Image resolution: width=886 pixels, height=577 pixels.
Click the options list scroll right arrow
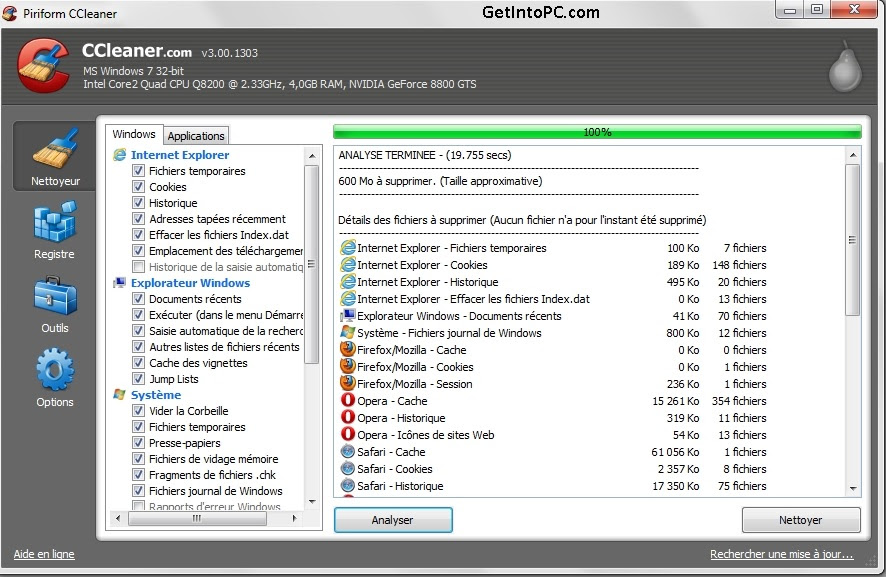(x=294, y=518)
